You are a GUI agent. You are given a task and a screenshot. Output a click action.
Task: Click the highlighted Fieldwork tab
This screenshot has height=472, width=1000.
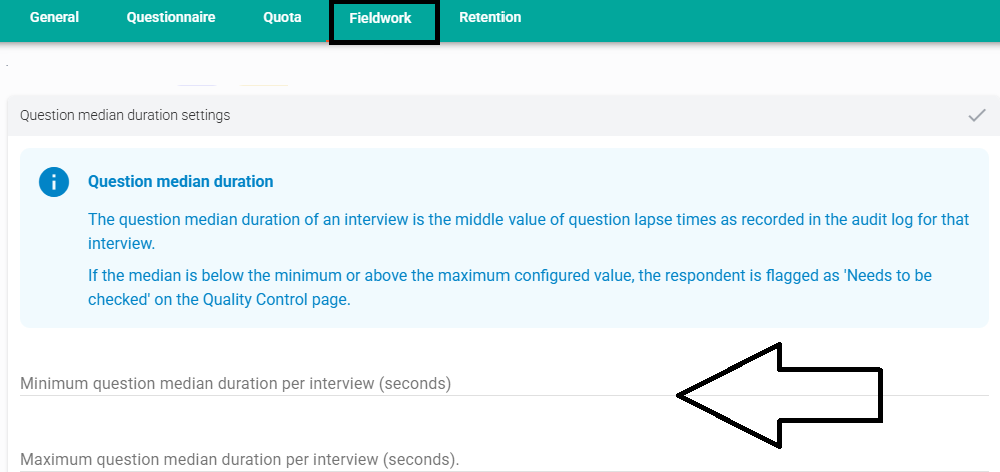[380, 19]
